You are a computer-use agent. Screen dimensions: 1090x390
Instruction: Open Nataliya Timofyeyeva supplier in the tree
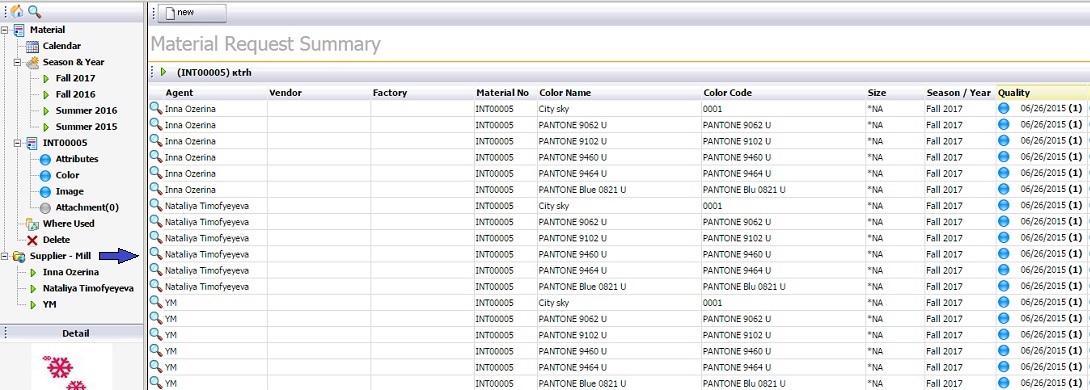[x=81, y=289]
